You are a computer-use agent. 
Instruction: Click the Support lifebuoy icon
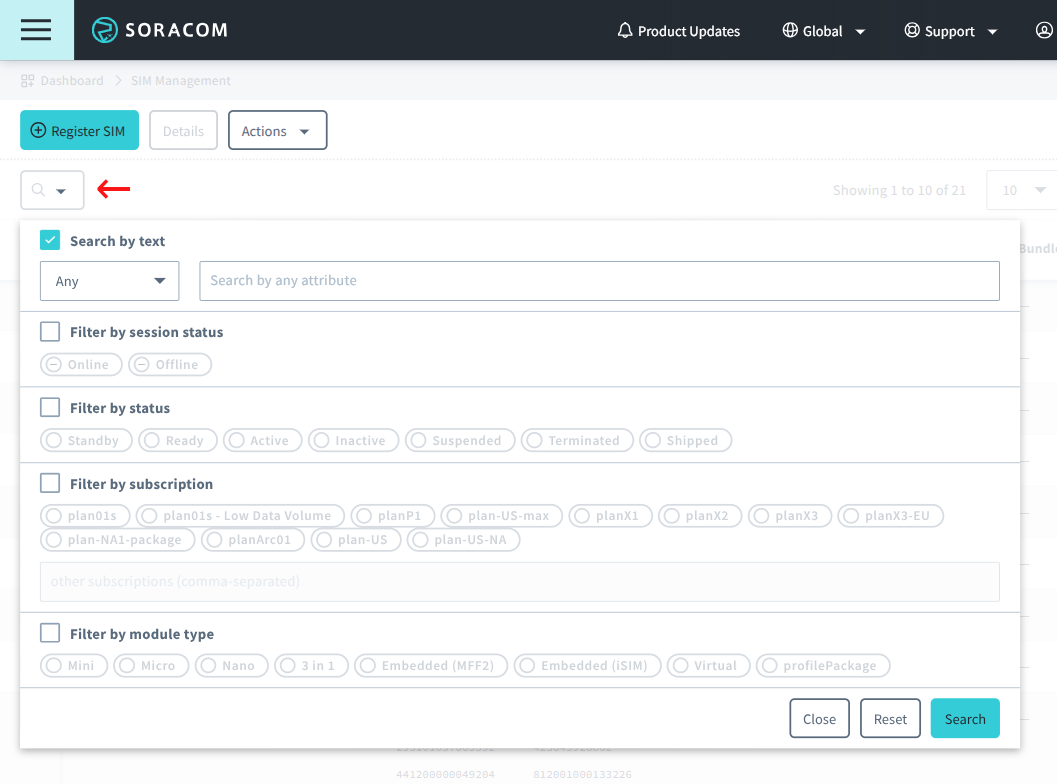click(912, 31)
